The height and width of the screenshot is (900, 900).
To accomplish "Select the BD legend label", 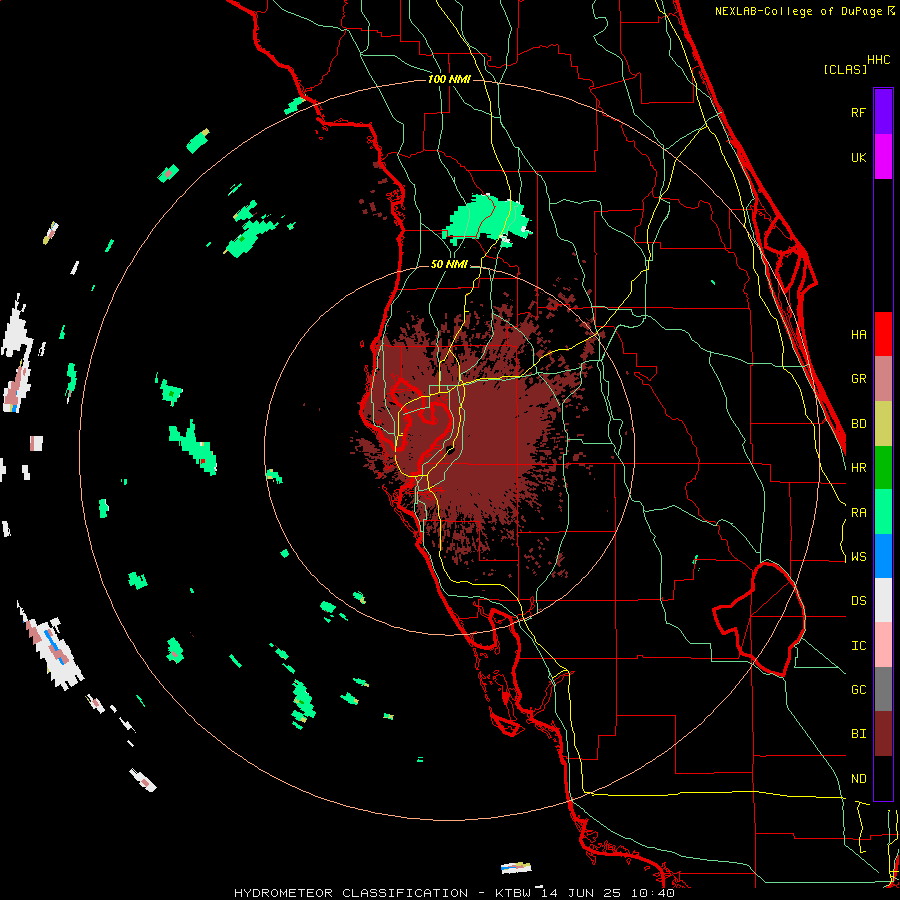I will coord(858,424).
